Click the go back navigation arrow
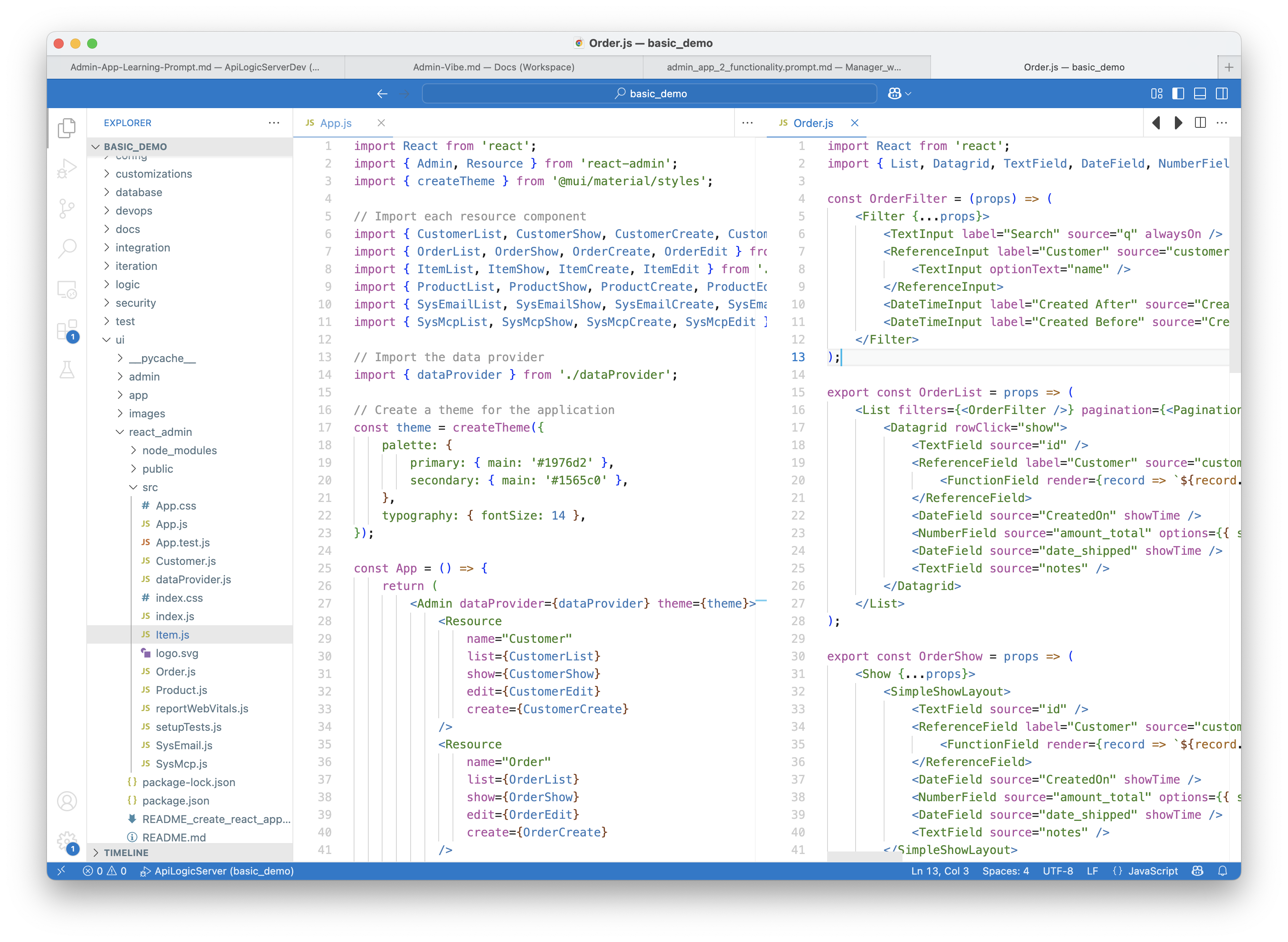 [x=382, y=93]
